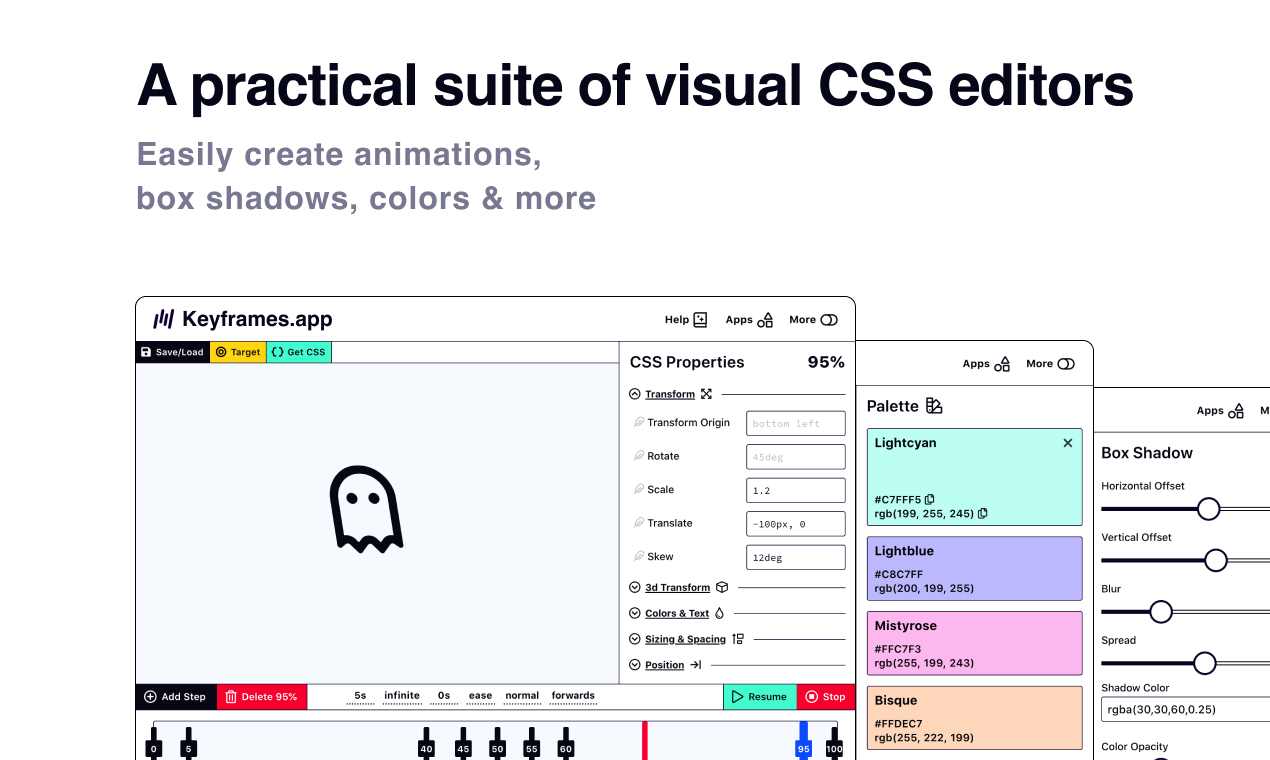Expand the 3d Transform section
Image resolution: width=1270 pixels, height=760 pixels.
coord(635,588)
